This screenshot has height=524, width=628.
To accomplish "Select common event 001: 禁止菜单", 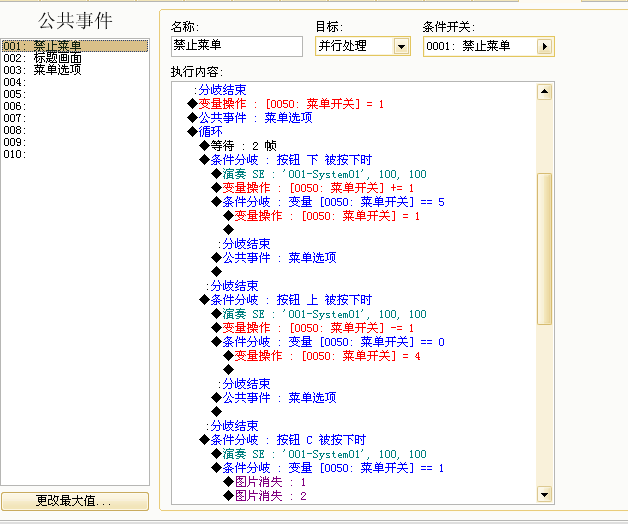I will tap(75, 46).
